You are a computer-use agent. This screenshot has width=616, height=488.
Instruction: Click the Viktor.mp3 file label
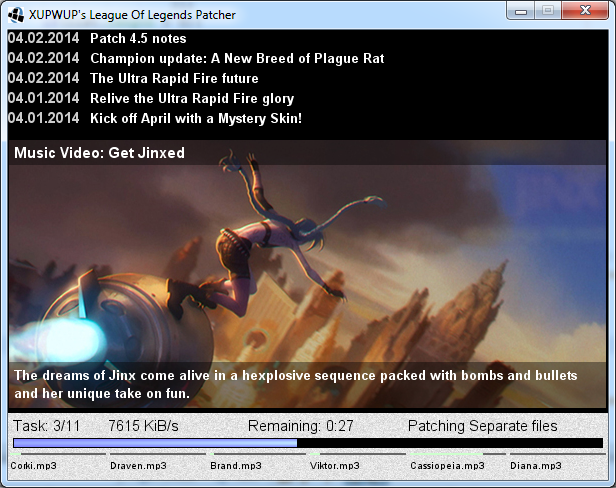coord(335,466)
